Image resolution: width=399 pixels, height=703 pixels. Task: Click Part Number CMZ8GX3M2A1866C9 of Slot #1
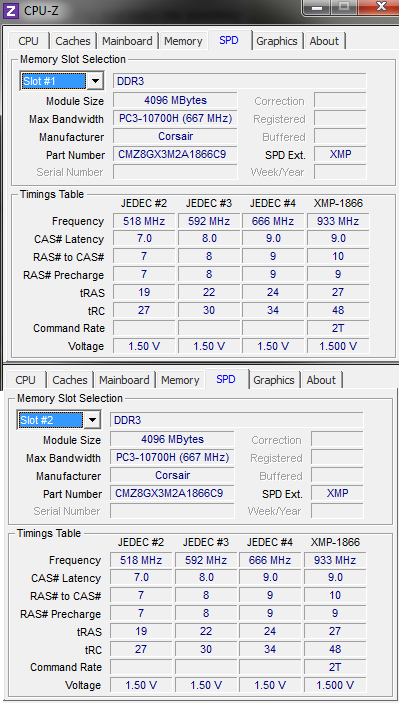(175, 154)
